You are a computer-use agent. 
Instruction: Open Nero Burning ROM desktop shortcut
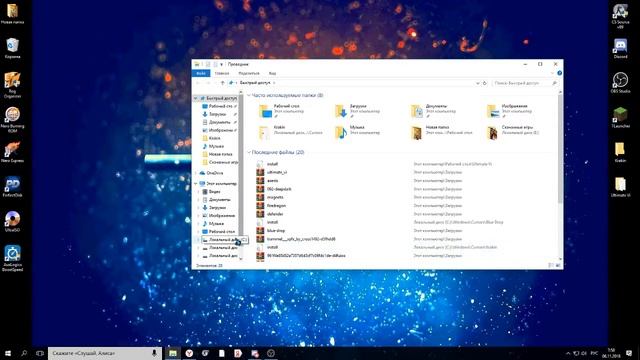coord(12,119)
